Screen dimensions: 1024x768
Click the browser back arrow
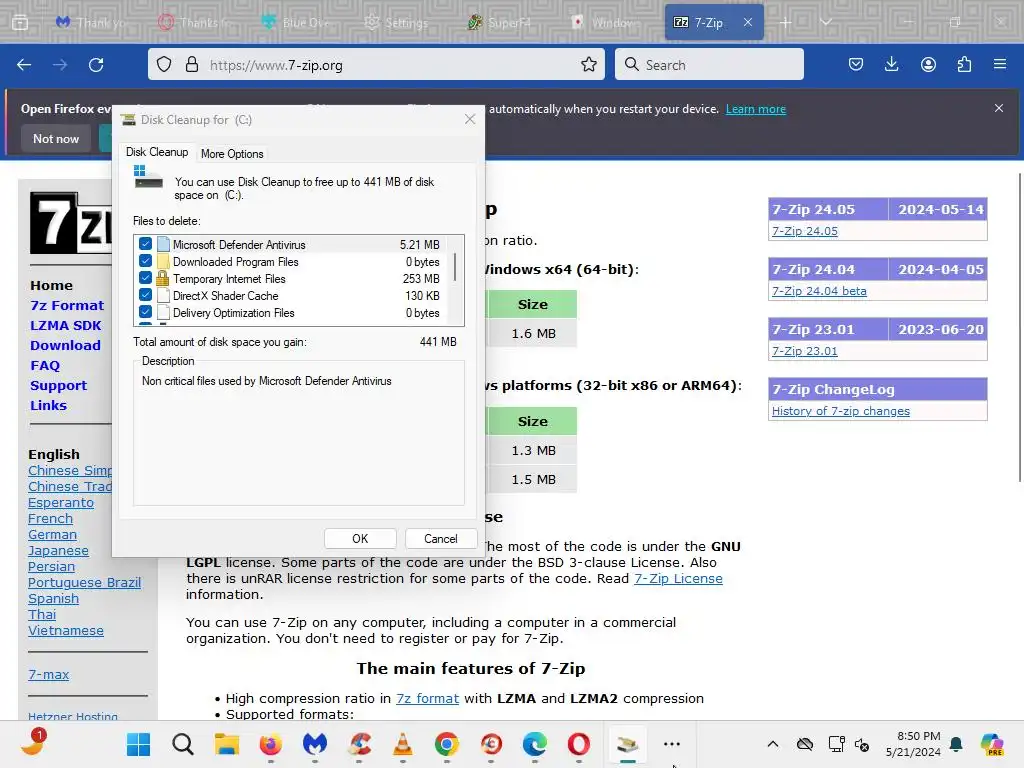pos(24,65)
